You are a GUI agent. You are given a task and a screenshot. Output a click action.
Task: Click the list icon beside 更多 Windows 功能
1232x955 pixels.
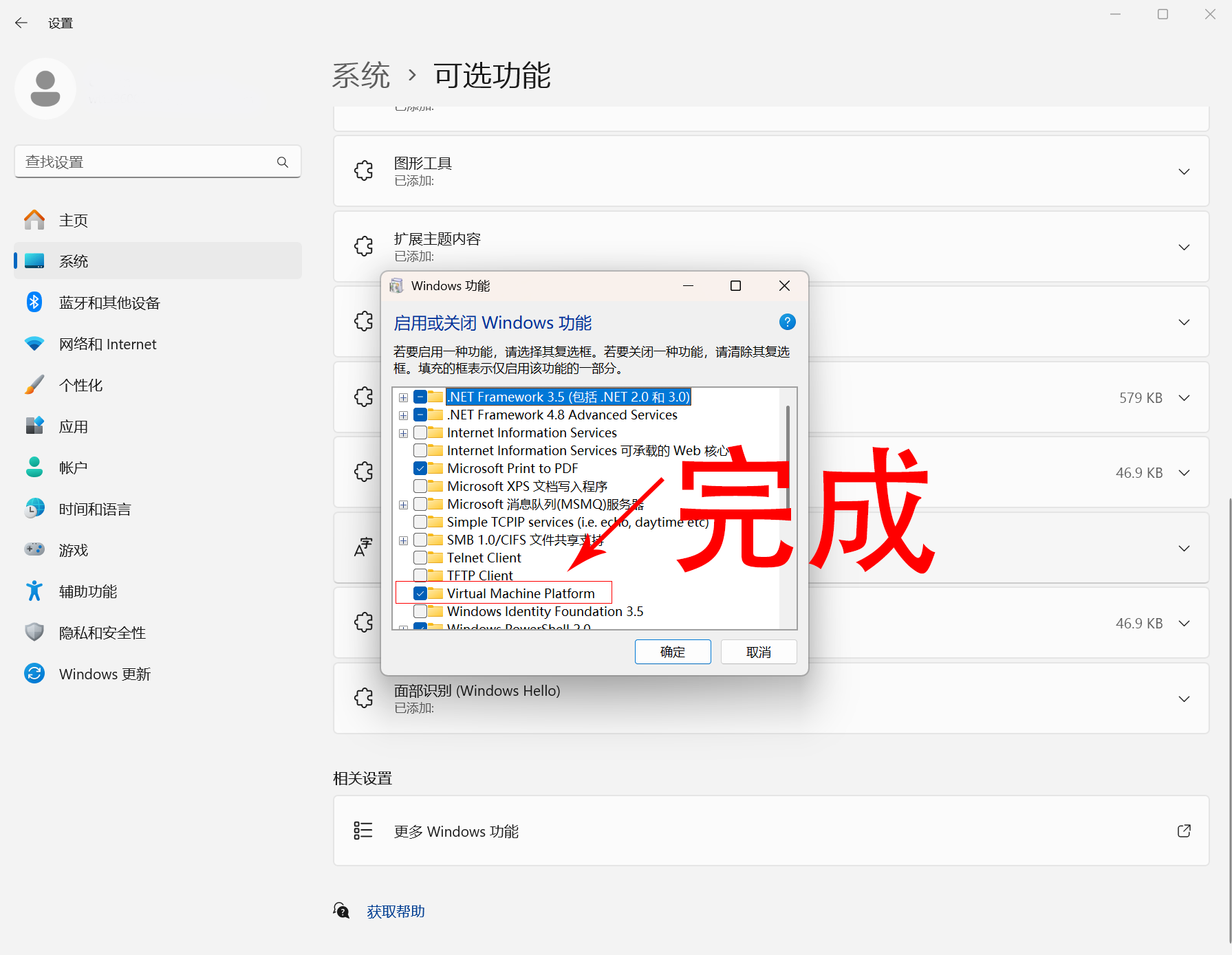[x=363, y=831]
